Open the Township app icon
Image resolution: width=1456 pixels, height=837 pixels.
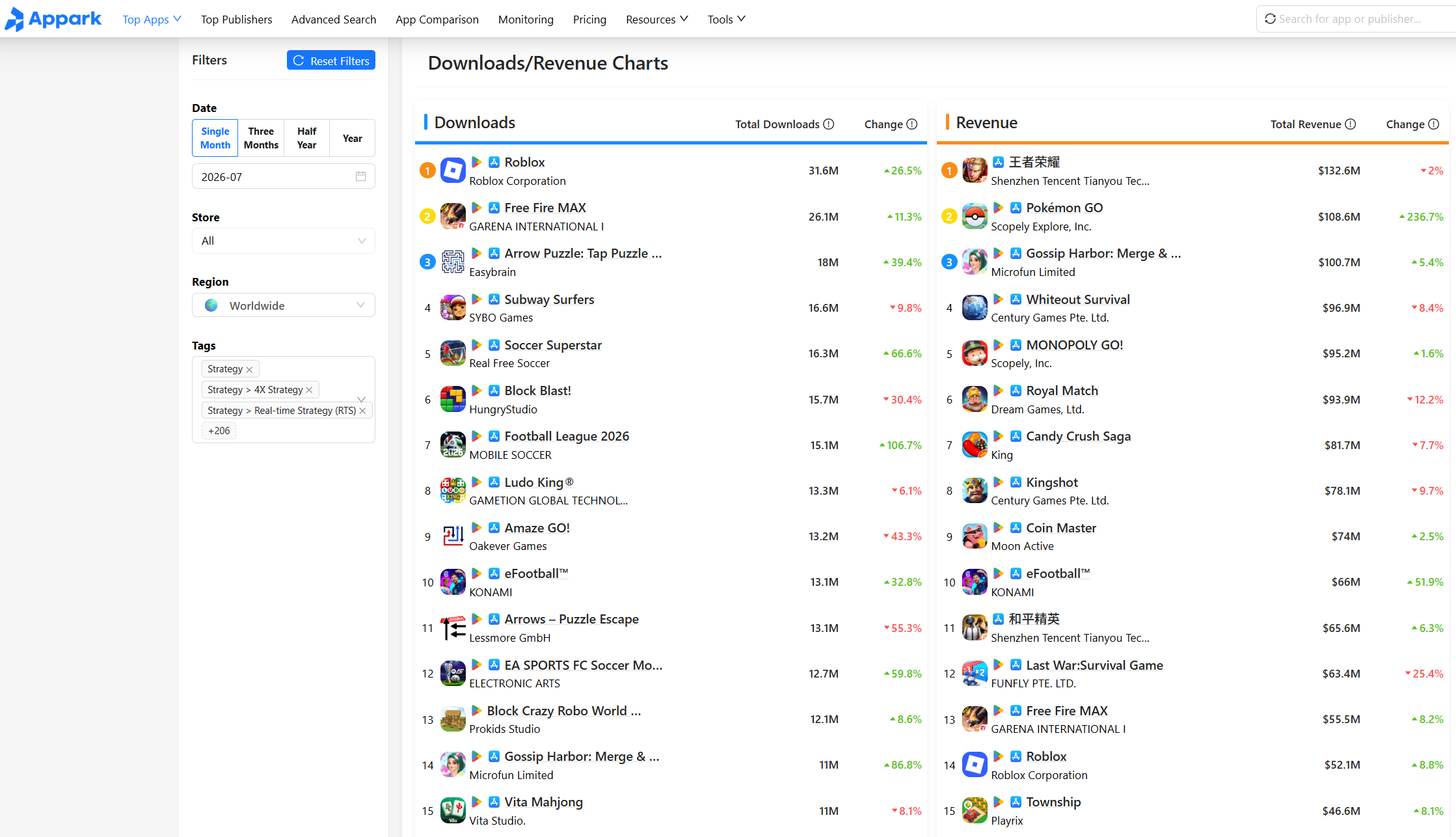pyautogui.click(x=975, y=811)
